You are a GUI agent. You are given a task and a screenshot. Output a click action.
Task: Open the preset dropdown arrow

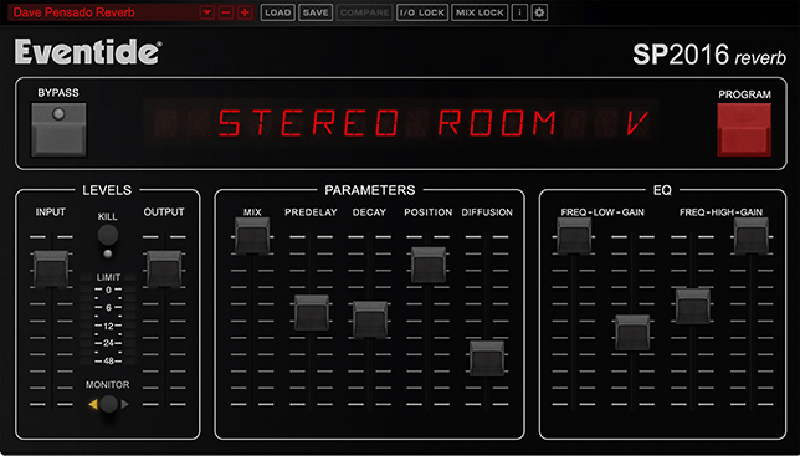(x=207, y=12)
